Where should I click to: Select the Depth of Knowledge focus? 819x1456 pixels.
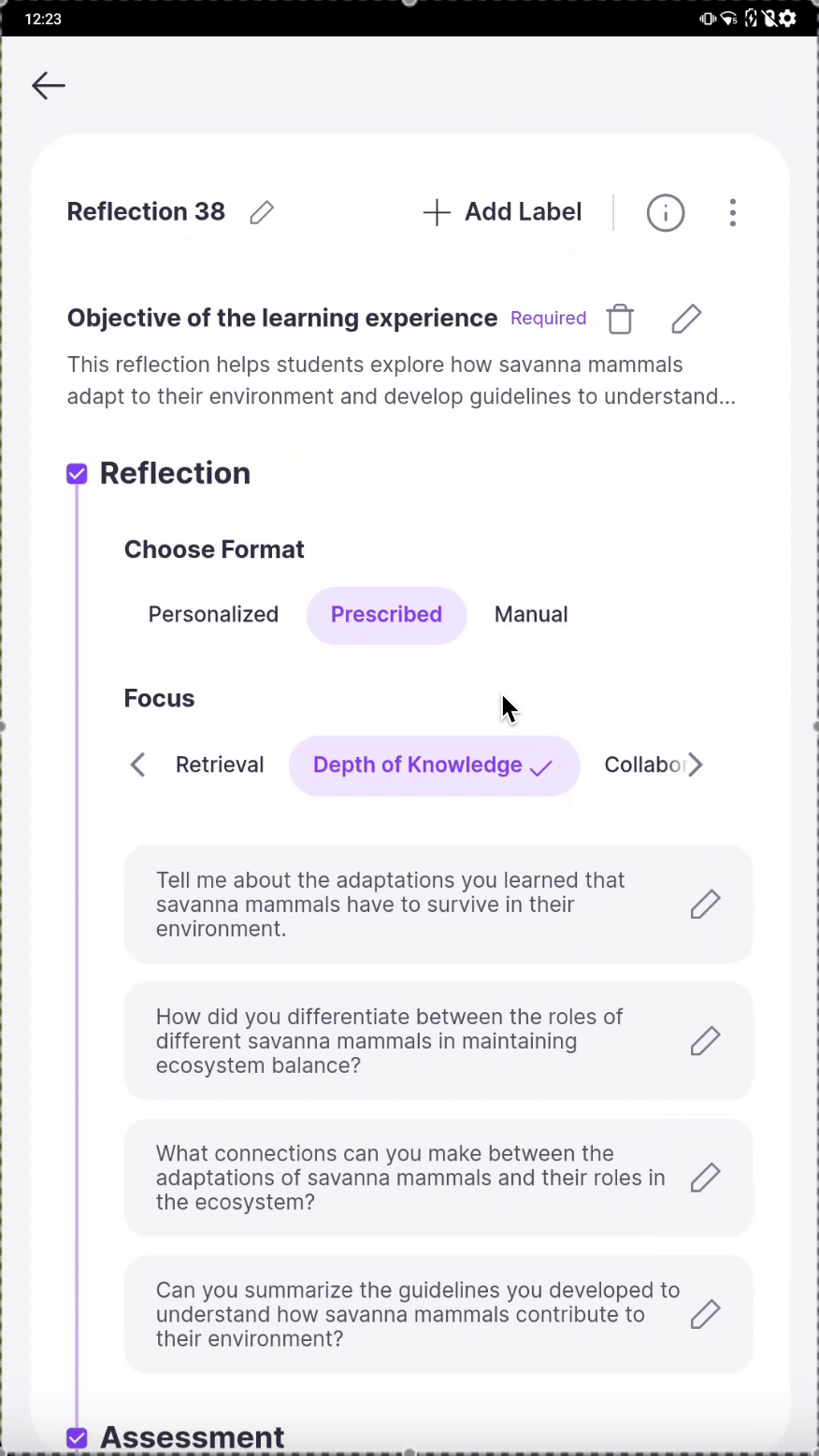(x=434, y=765)
